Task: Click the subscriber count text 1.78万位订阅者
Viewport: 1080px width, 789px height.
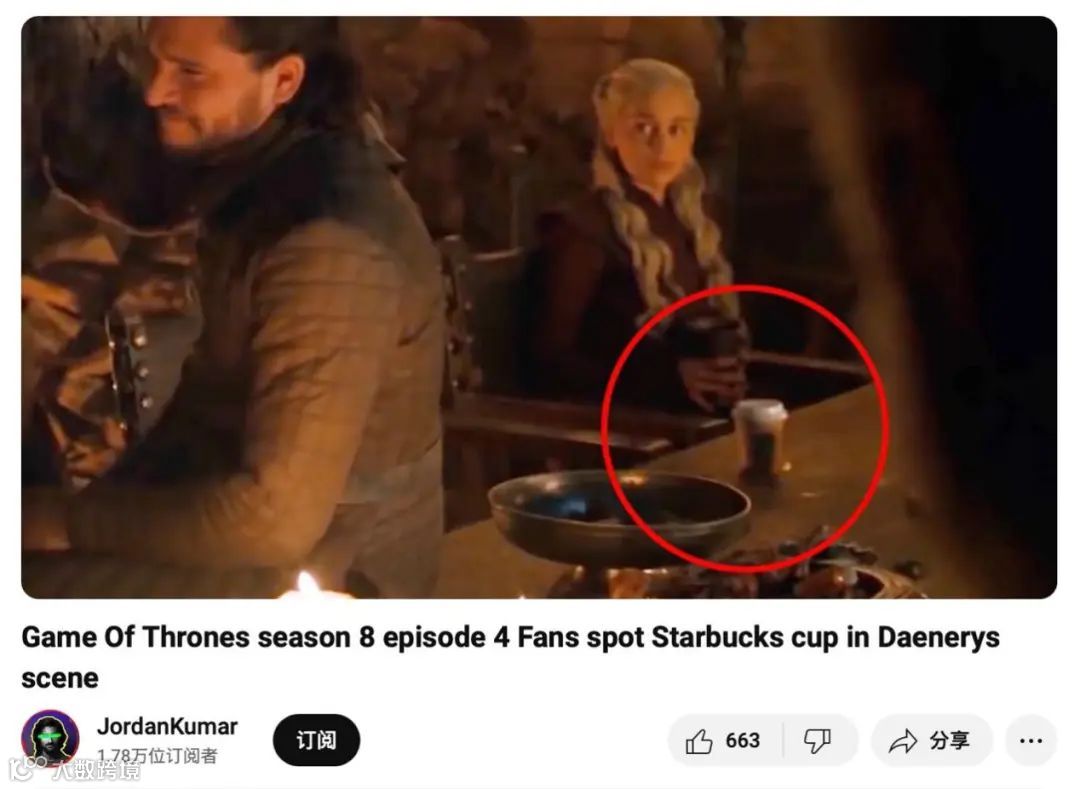Action: (157, 756)
